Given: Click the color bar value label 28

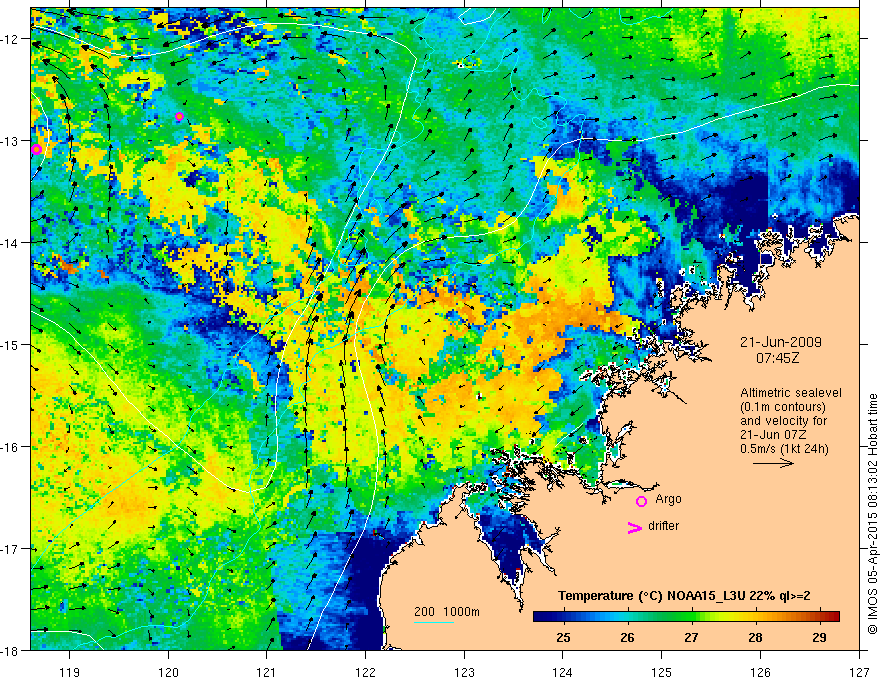Looking at the screenshot, I should point(755,637).
